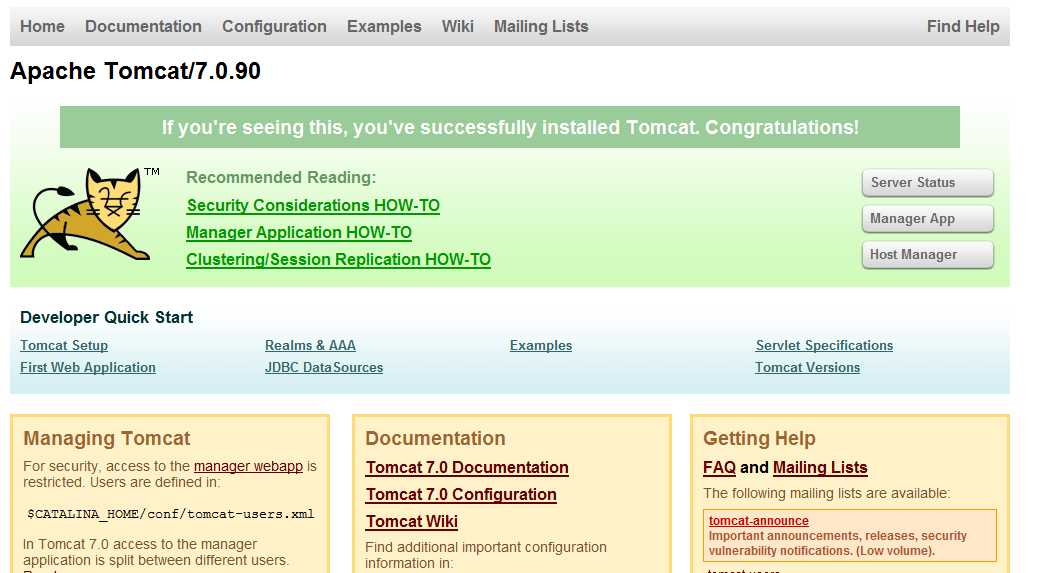This screenshot has height=573, width=1054.
Task: Click the Documentation box heading
Action: coord(436,438)
